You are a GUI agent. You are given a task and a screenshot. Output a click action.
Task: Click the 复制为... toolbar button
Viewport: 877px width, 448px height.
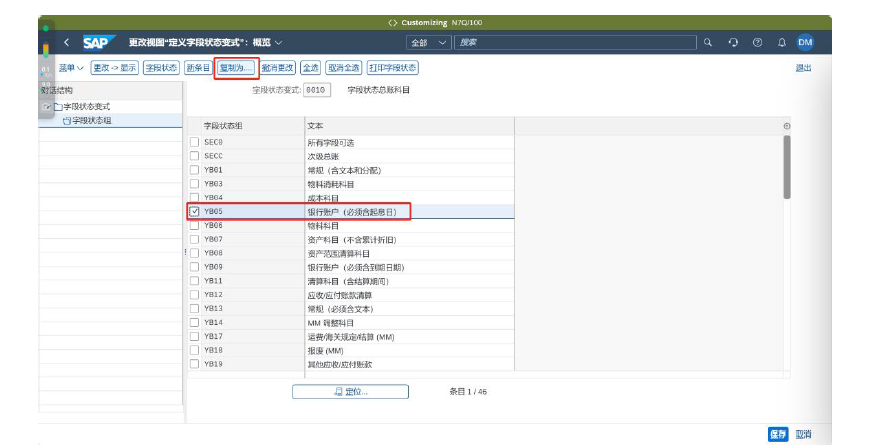pyautogui.click(x=236, y=68)
